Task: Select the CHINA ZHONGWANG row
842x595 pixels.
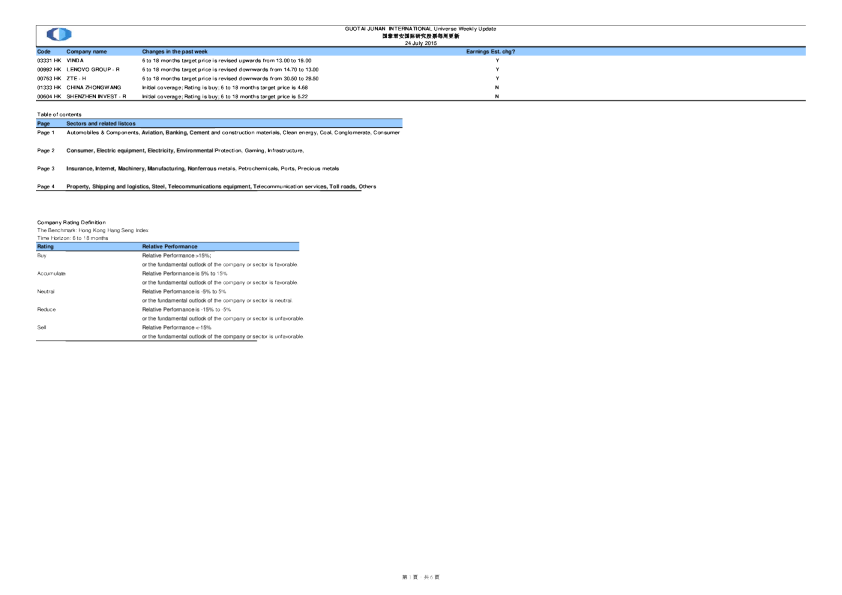Action: coord(94,88)
